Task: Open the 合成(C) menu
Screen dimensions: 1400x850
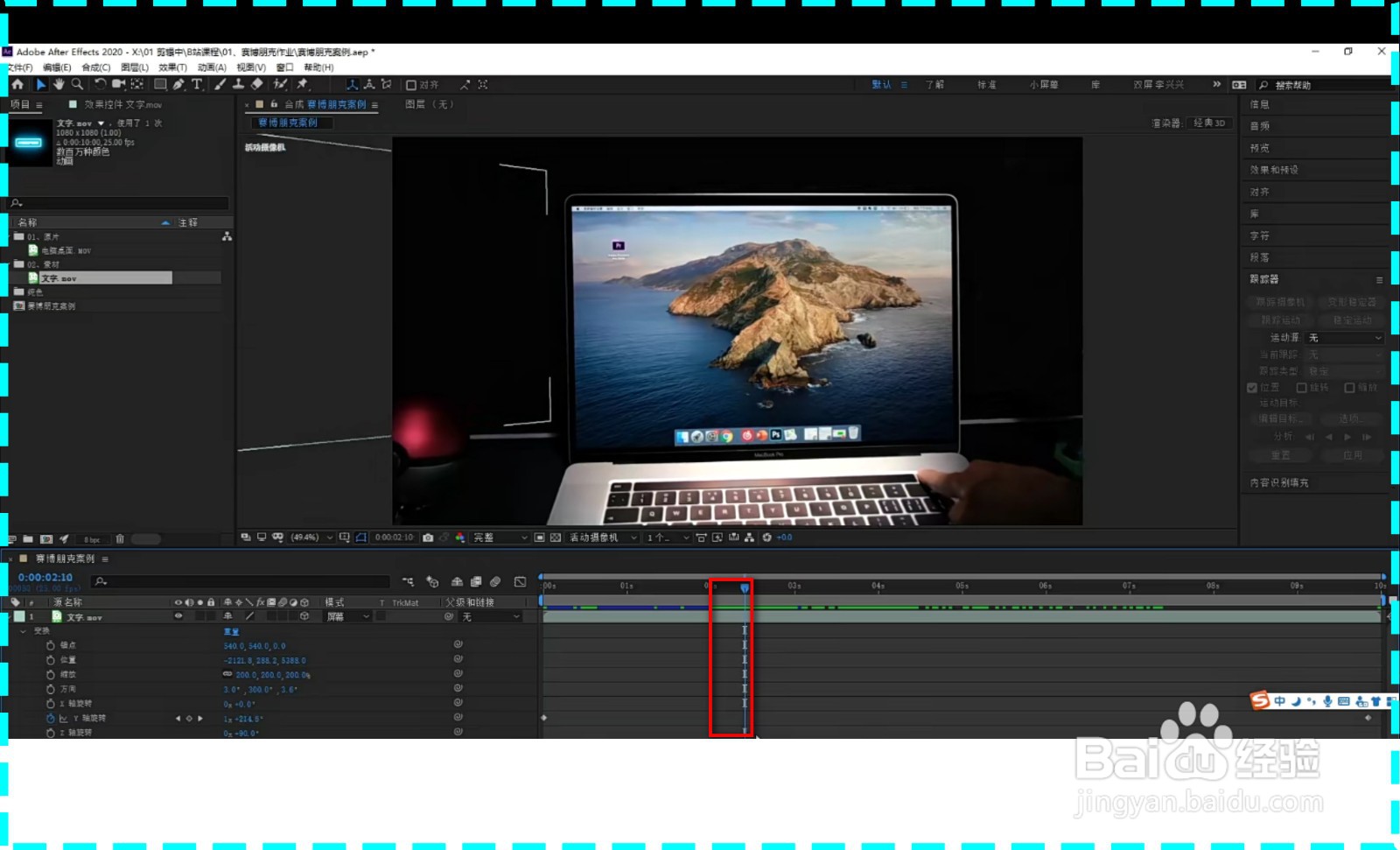Action: point(96,67)
